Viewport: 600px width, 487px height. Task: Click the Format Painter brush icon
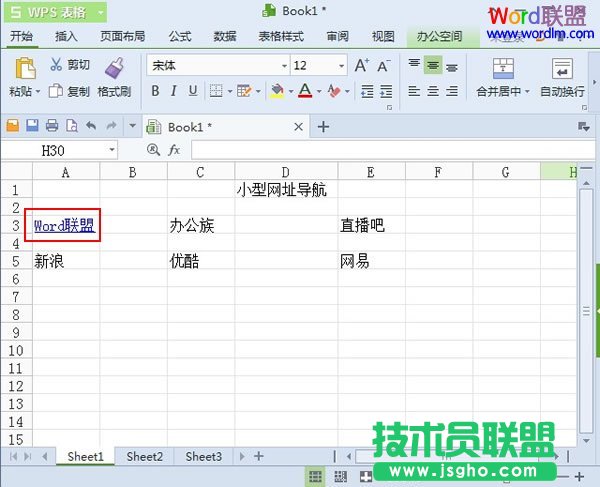pos(113,68)
